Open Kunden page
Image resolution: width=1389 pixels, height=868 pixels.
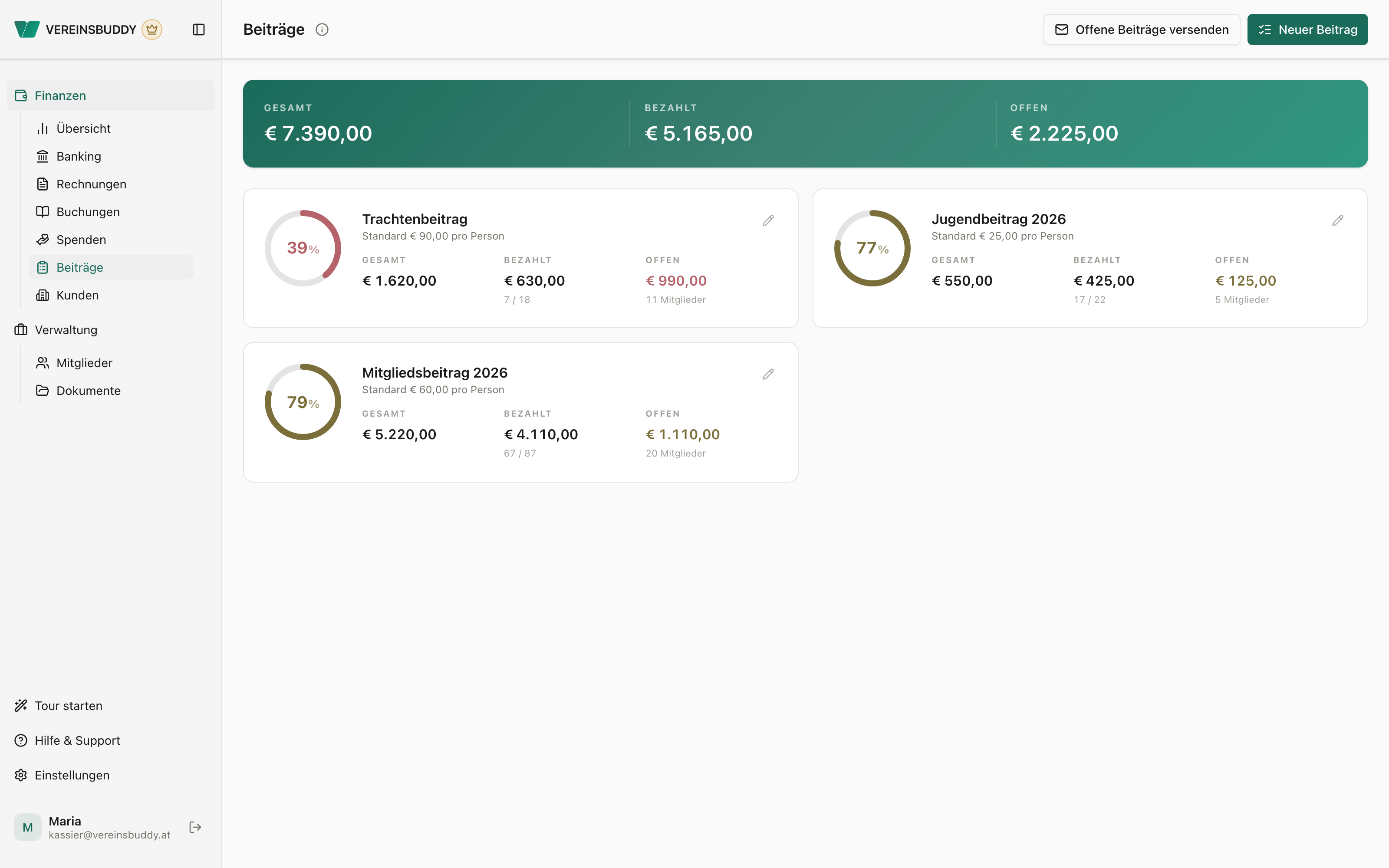(x=111, y=295)
